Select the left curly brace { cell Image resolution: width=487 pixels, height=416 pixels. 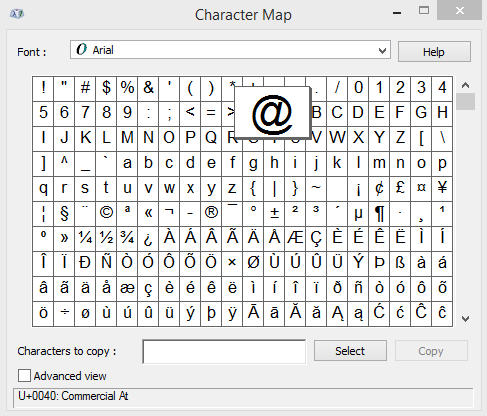(x=253, y=188)
